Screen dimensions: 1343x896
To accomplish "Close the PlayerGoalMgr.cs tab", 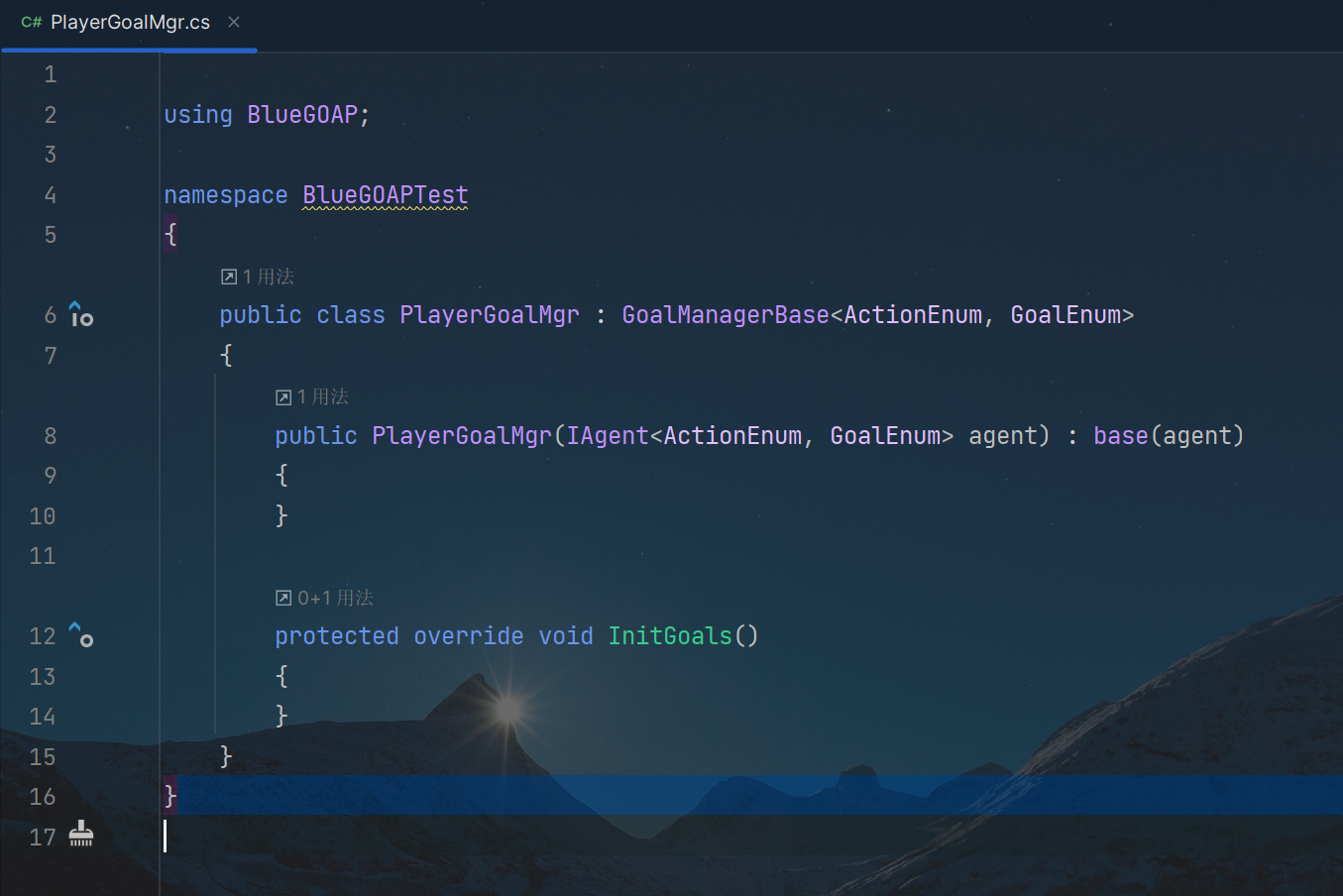I will pyautogui.click(x=234, y=22).
